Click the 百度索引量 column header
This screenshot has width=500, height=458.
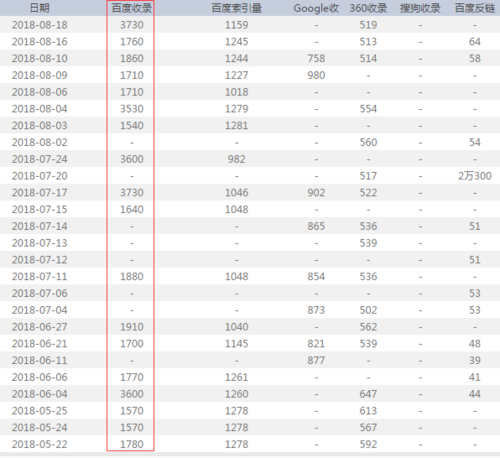[x=237, y=8]
